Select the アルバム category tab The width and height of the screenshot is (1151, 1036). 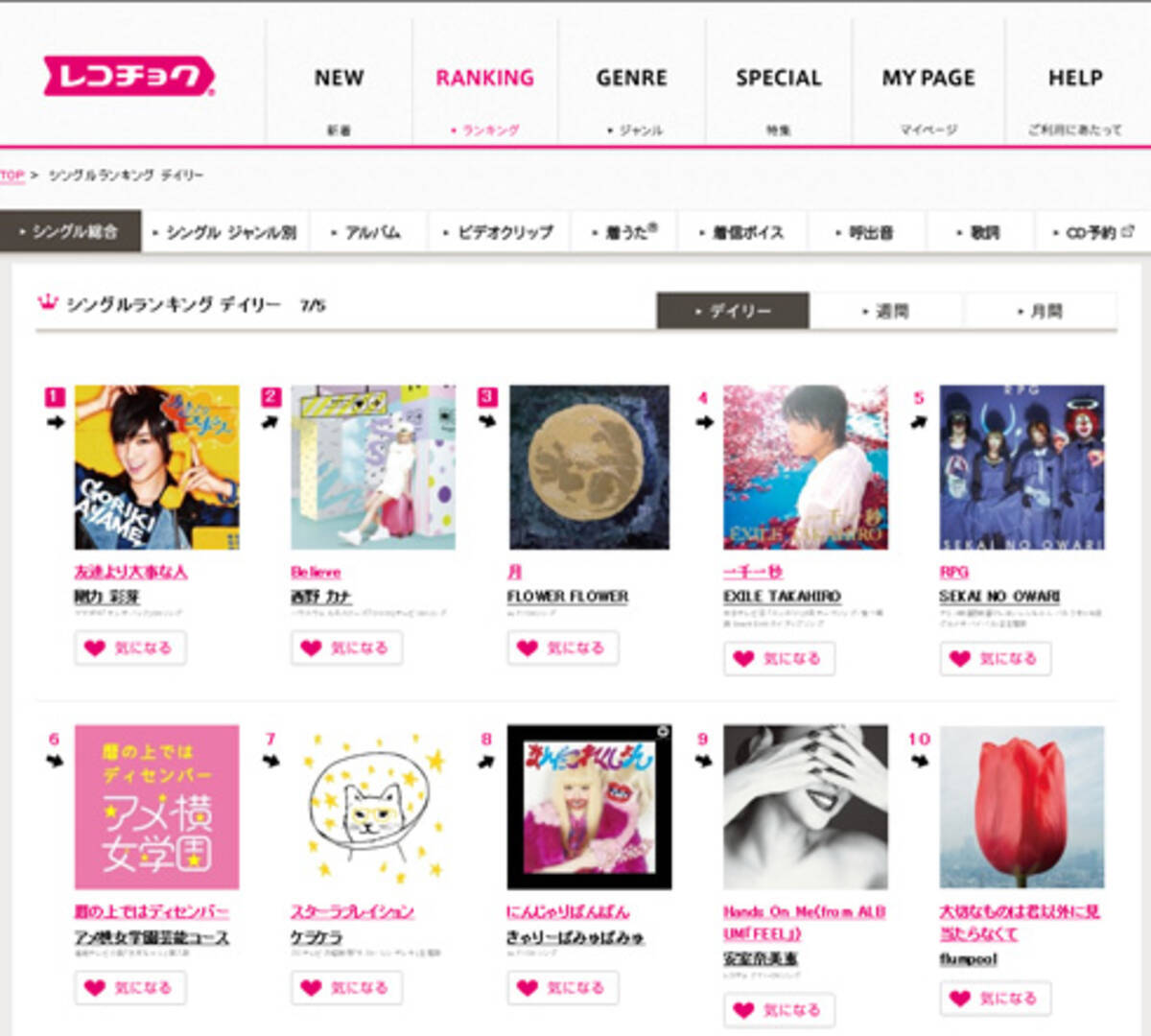(x=370, y=232)
